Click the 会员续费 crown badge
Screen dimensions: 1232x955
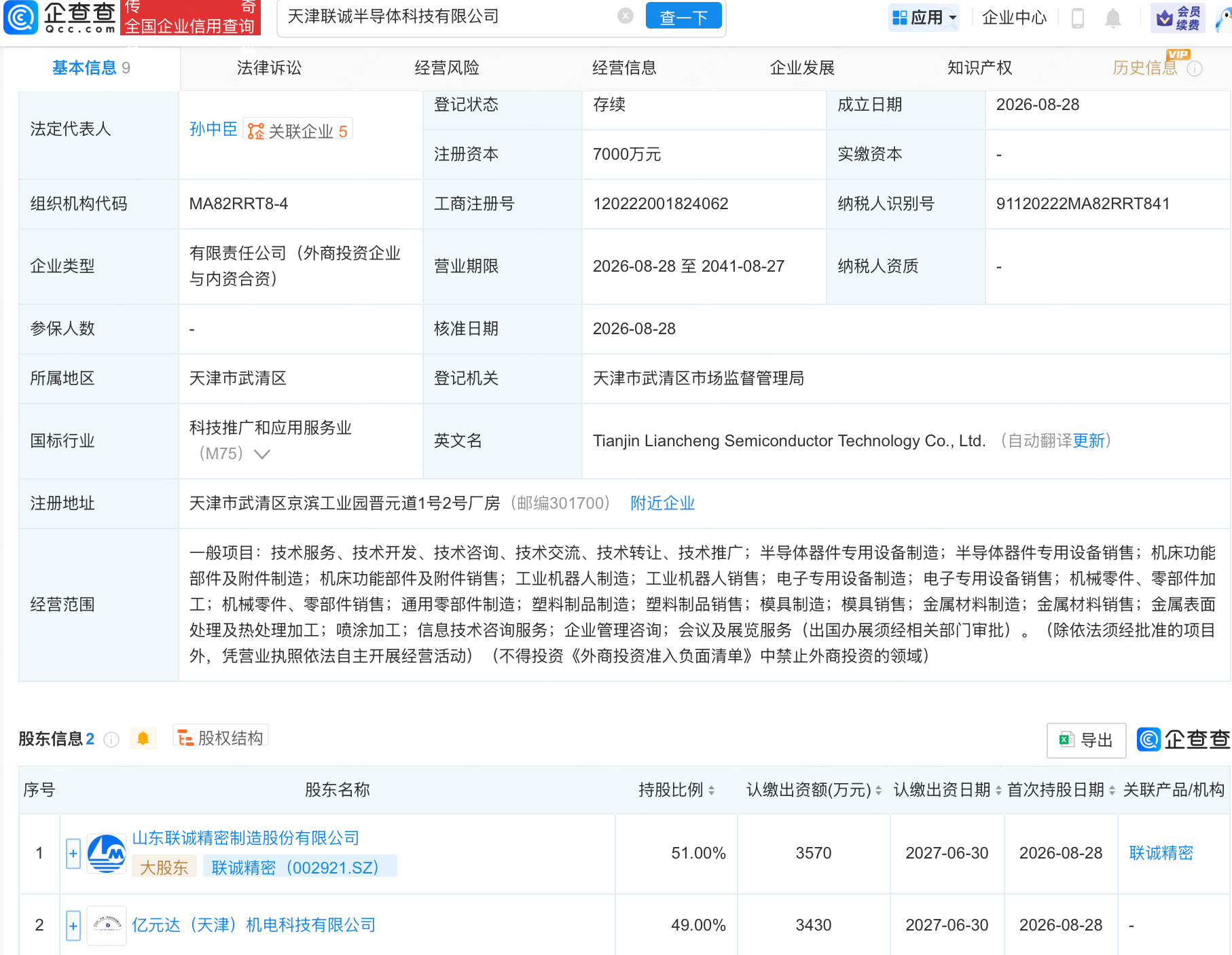[1178, 18]
